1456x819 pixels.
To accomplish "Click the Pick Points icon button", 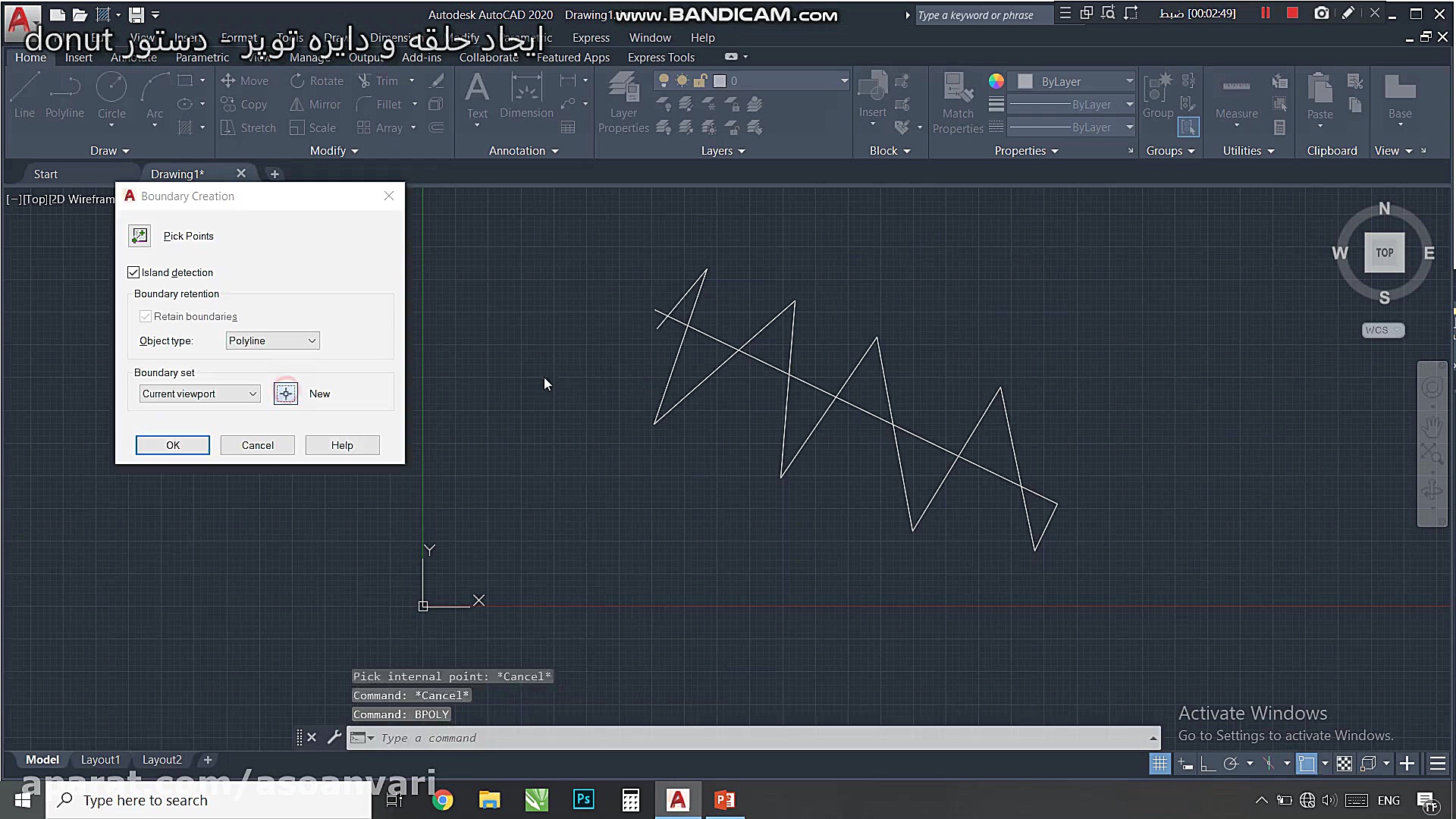I will [x=140, y=236].
